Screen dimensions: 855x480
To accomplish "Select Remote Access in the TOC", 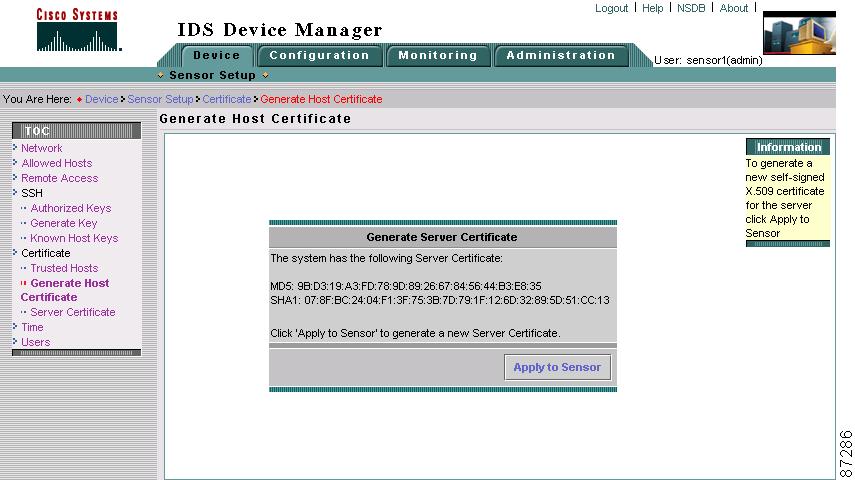I will (59, 178).
